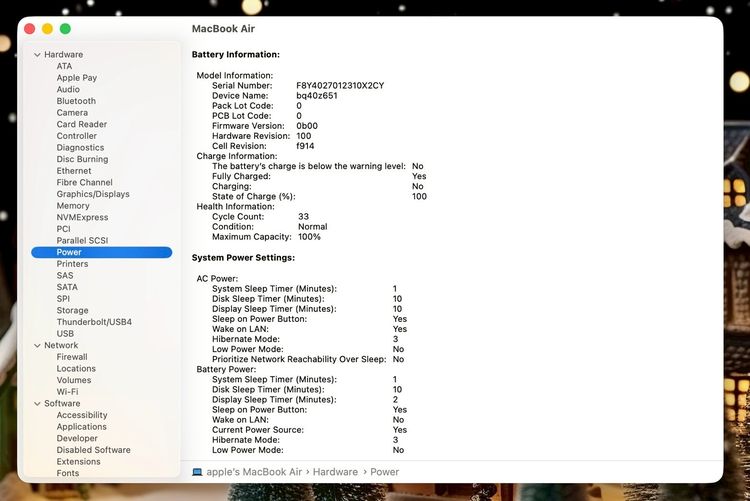The width and height of the screenshot is (750, 501).
Task: Select Extensions under Software
Action: 78,462
